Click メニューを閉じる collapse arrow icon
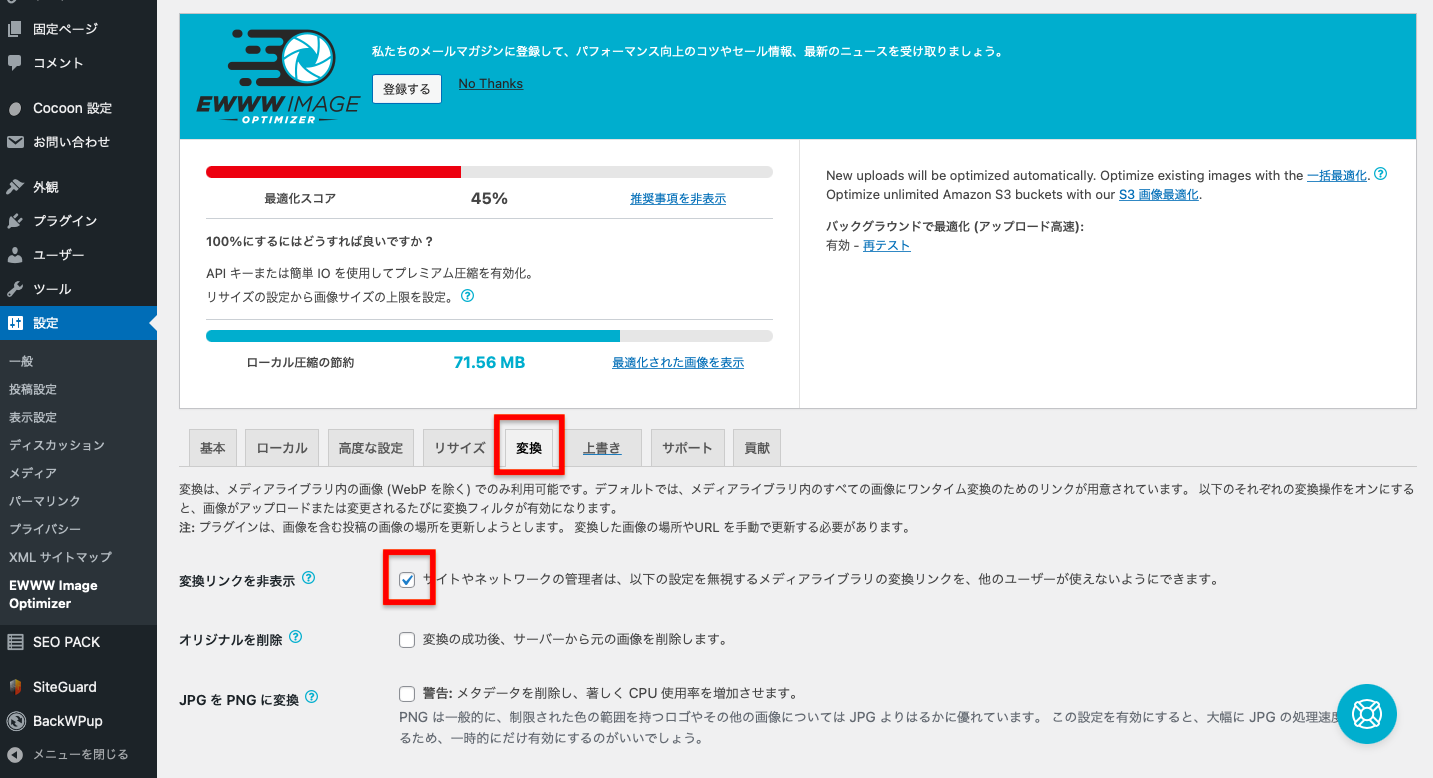Viewport: 1433px width, 778px height. point(15,755)
